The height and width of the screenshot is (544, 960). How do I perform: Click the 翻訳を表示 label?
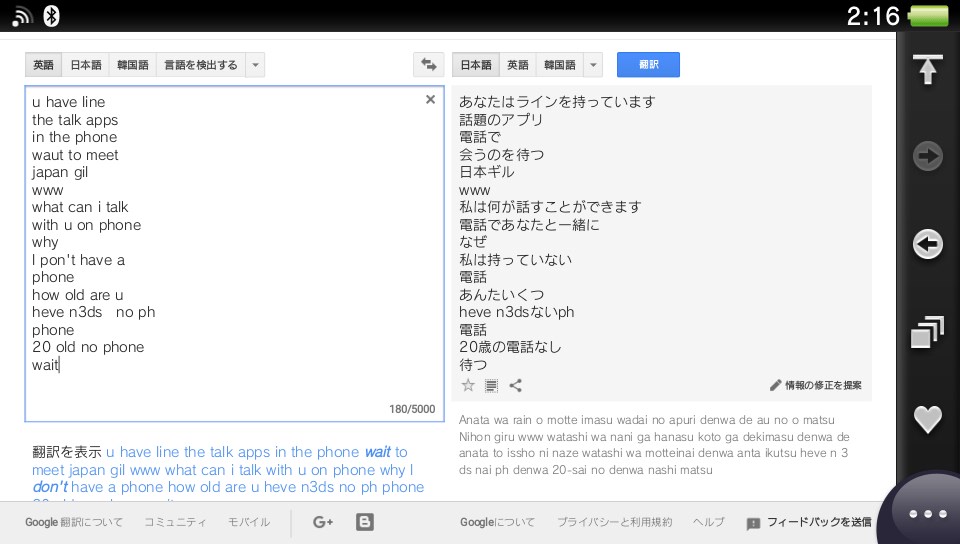67,452
